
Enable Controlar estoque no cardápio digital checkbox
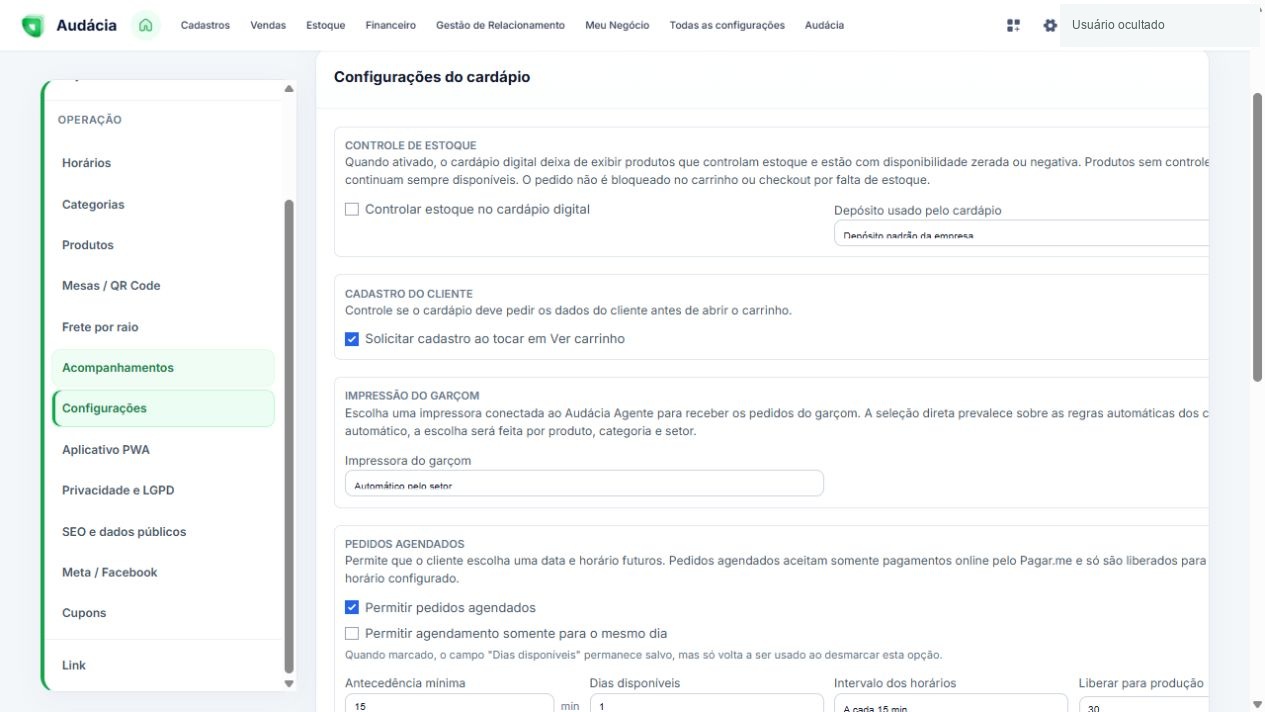click(x=352, y=209)
